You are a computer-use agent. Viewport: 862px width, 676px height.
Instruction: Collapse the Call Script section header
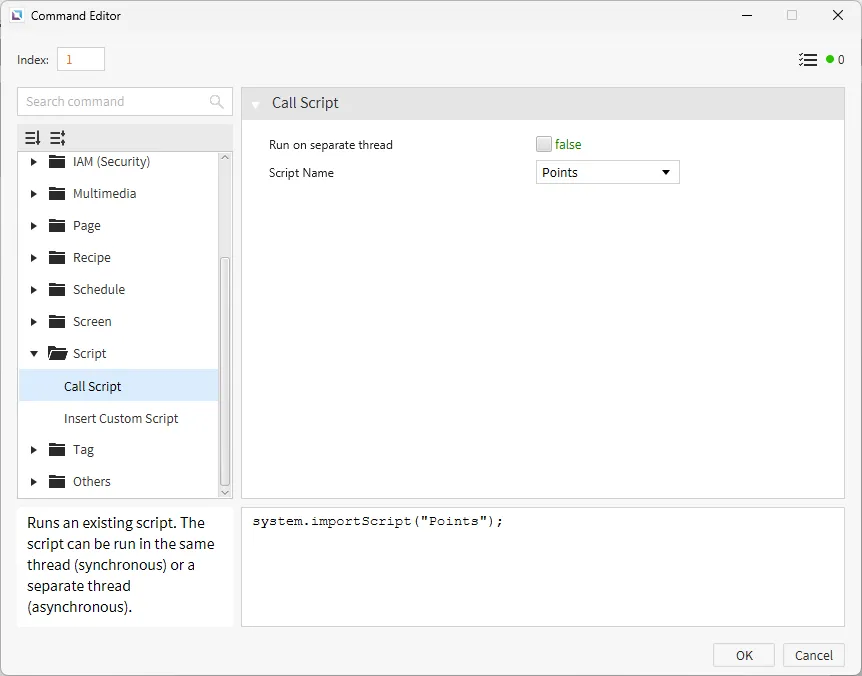coord(256,104)
